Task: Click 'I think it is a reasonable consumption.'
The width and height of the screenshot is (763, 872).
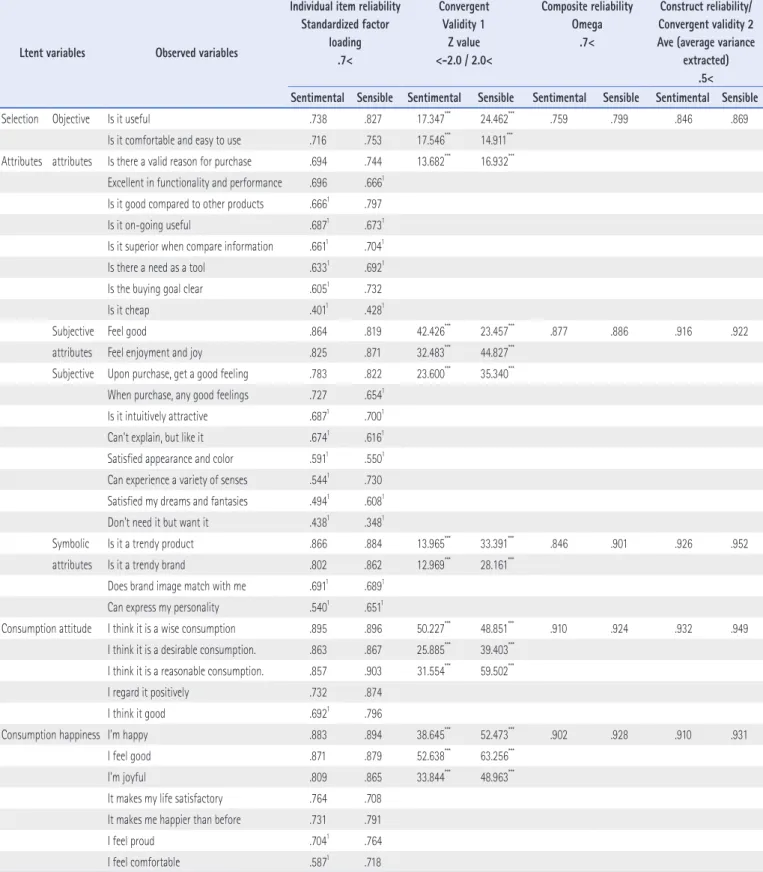Action: [185, 671]
